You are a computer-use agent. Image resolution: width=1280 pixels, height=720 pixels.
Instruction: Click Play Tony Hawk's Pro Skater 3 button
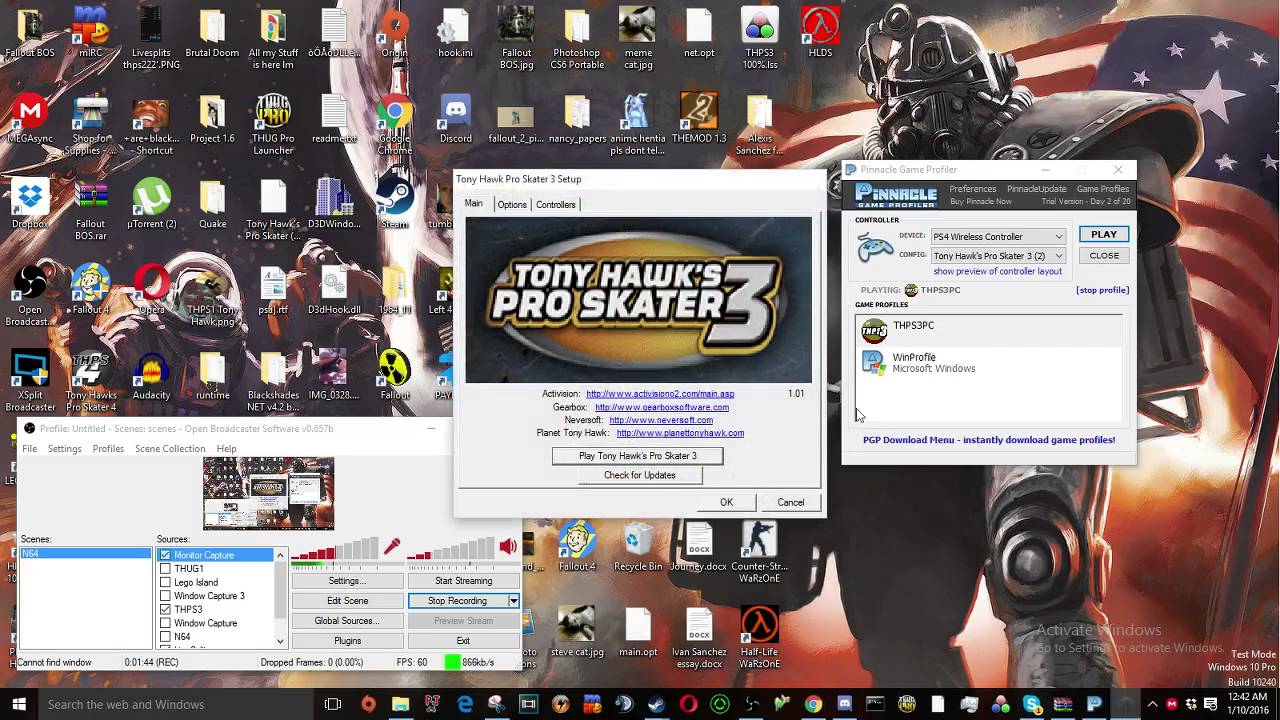coord(637,456)
